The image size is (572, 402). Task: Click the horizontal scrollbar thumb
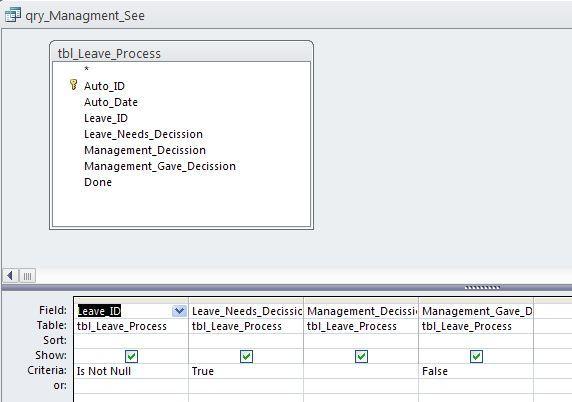tap(27, 276)
